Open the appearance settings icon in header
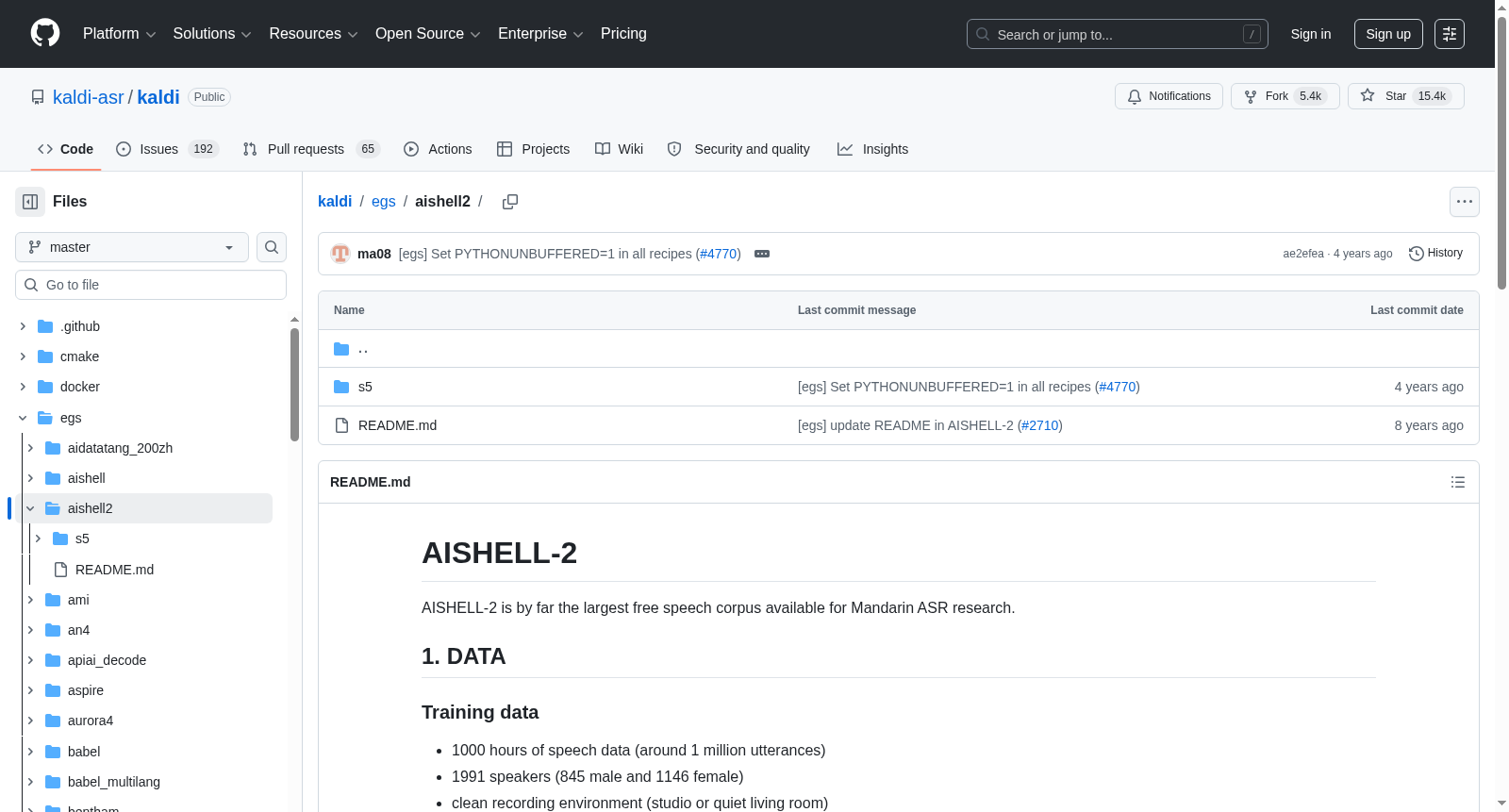1509x812 pixels. click(x=1450, y=34)
